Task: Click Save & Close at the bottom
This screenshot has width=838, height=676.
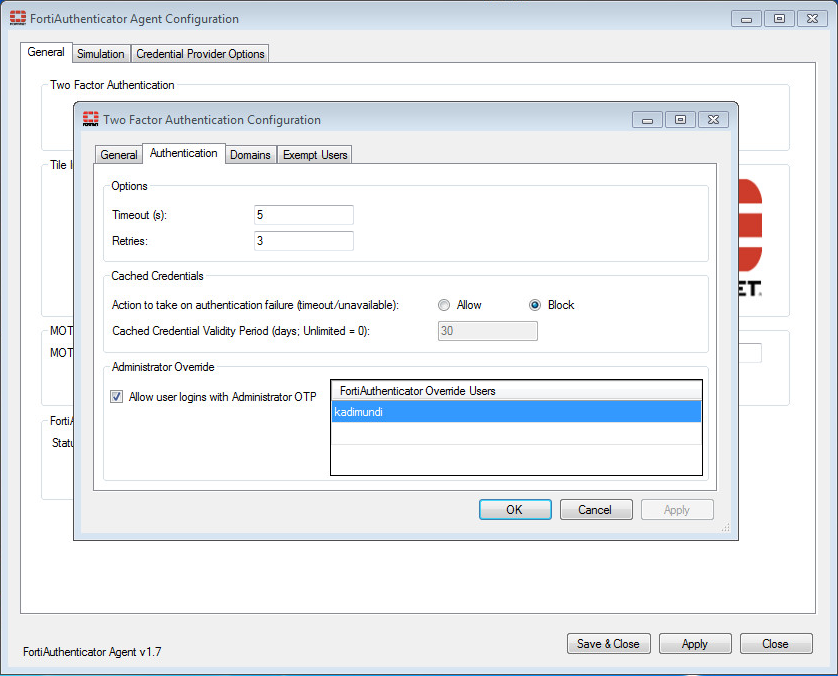Action: pyautogui.click(x=608, y=643)
